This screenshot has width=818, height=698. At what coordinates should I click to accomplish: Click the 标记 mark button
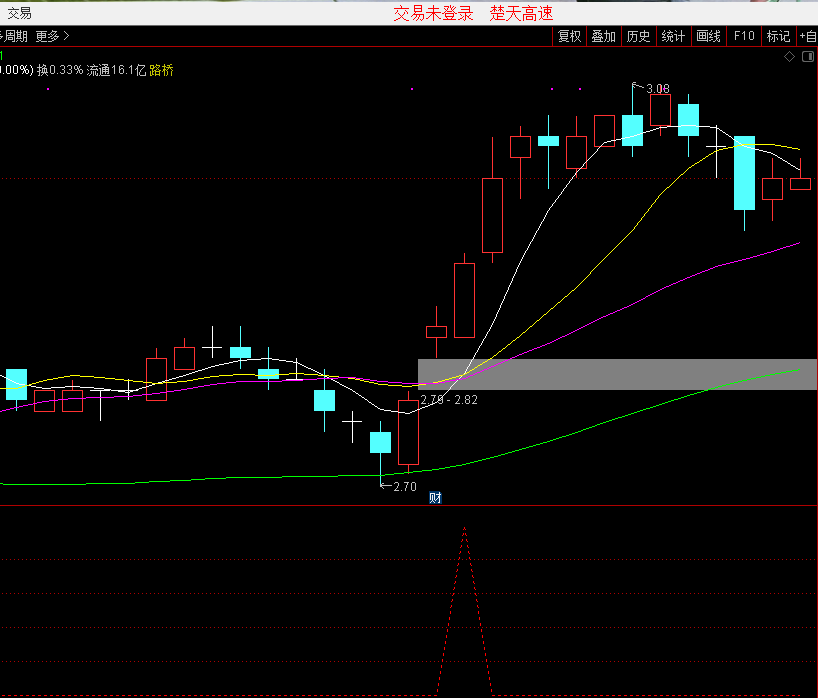click(x=777, y=36)
